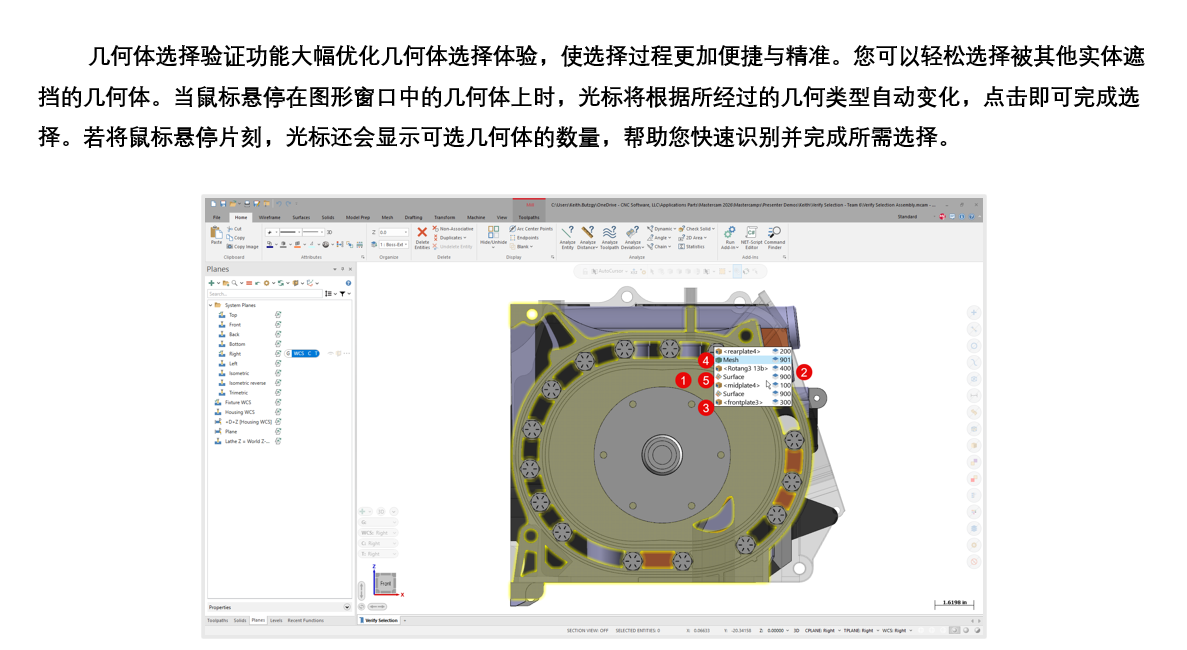The image size is (1187, 650).
Task: Click the green plus Create plane icon
Action: tap(211, 283)
